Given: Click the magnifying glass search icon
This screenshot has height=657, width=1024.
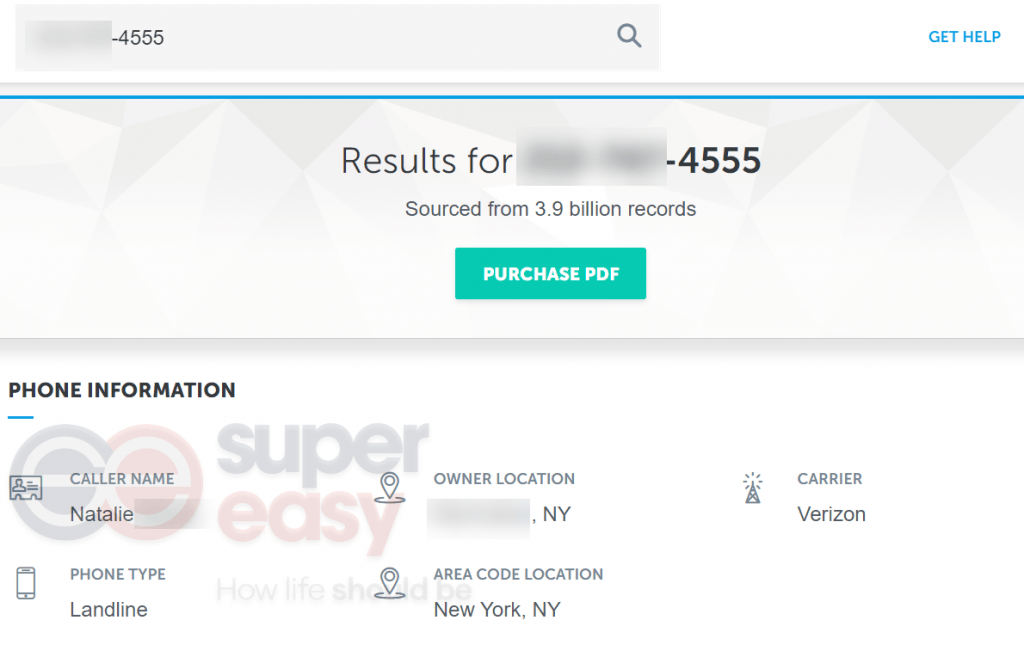Looking at the screenshot, I should click(x=629, y=35).
